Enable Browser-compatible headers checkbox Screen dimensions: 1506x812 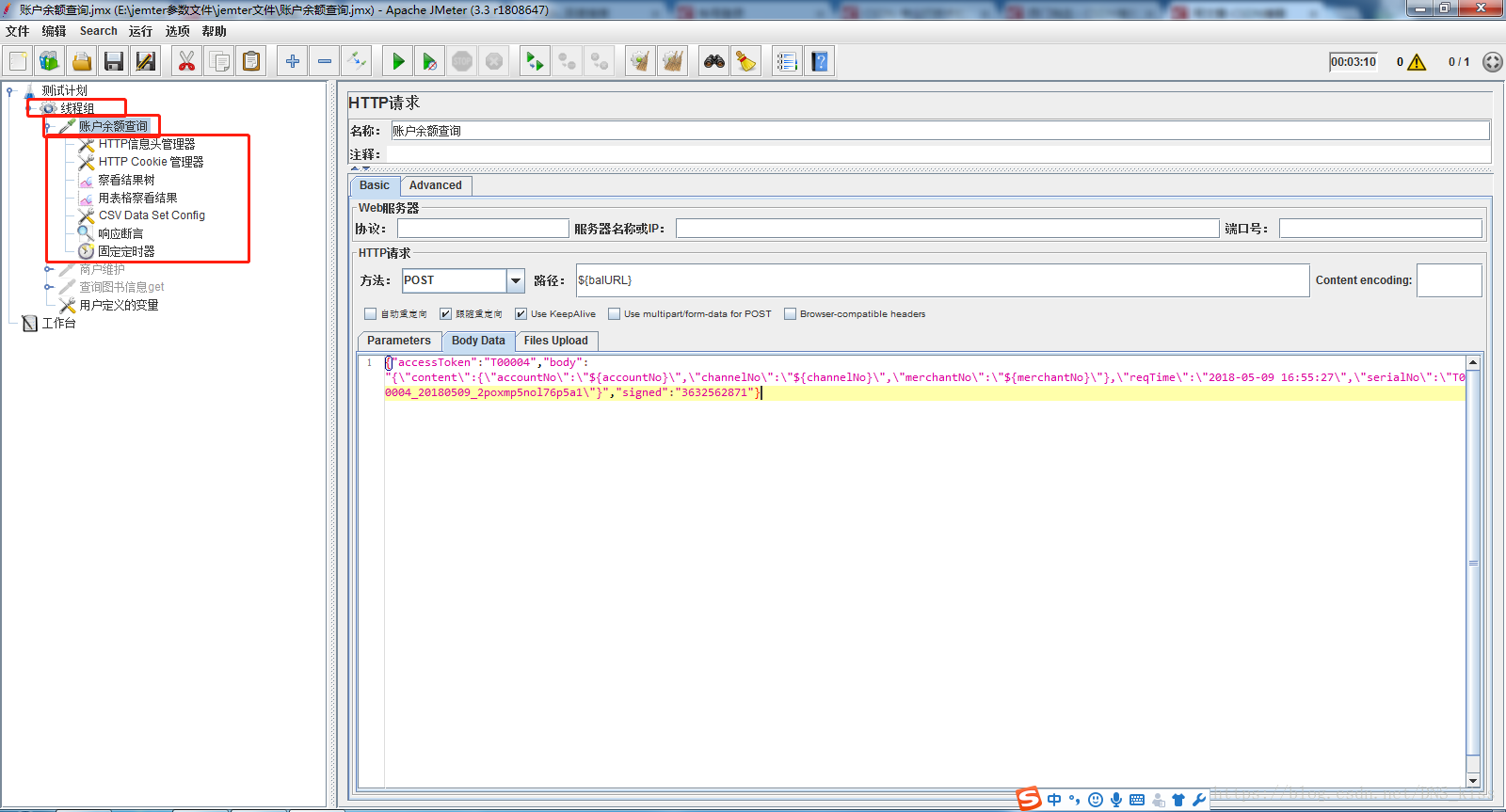coord(790,314)
